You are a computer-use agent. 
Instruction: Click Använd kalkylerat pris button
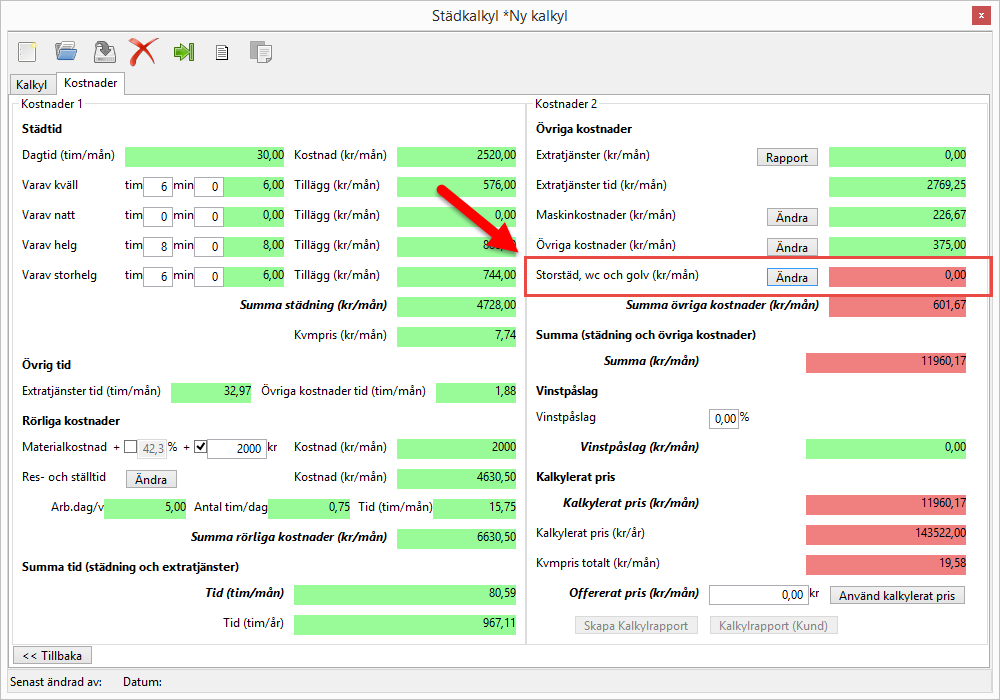(897, 596)
